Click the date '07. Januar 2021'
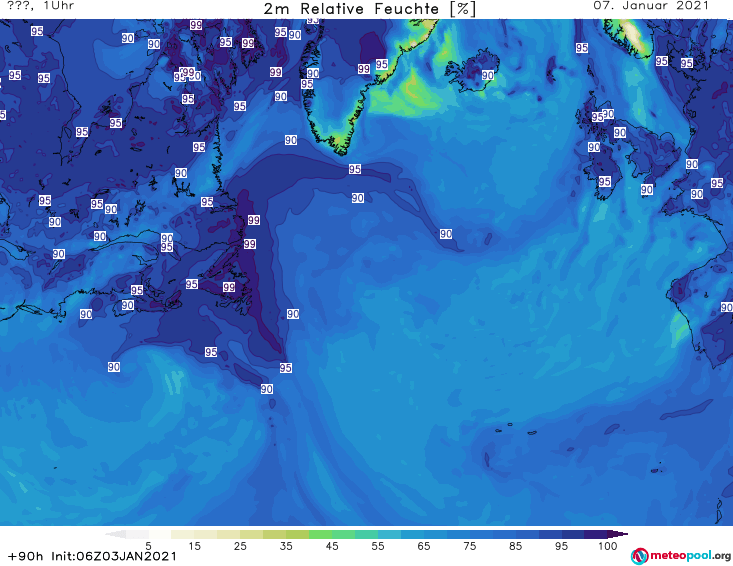The image size is (733, 566). [x=651, y=6]
